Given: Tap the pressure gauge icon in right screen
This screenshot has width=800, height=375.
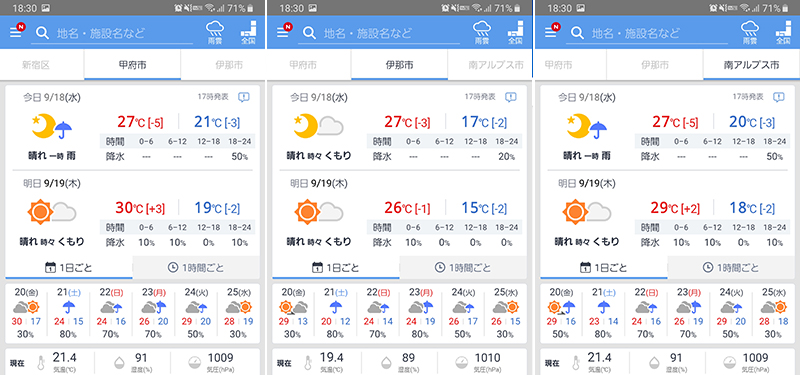Looking at the screenshot, I should pyautogui.click(x=729, y=363).
